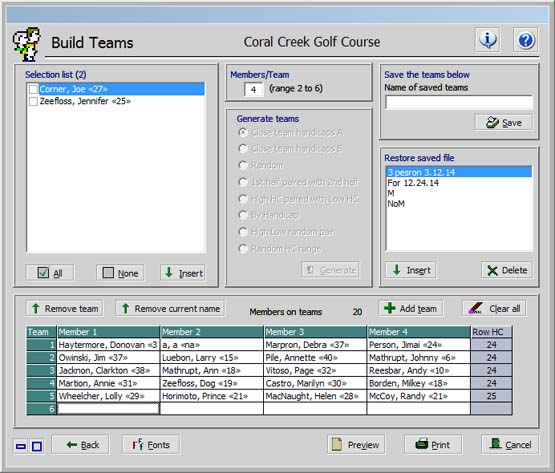The width and height of the screenshot is (555, 473).
Task: Click the larger square window-size icon
Action: click(x=37, y=446)
